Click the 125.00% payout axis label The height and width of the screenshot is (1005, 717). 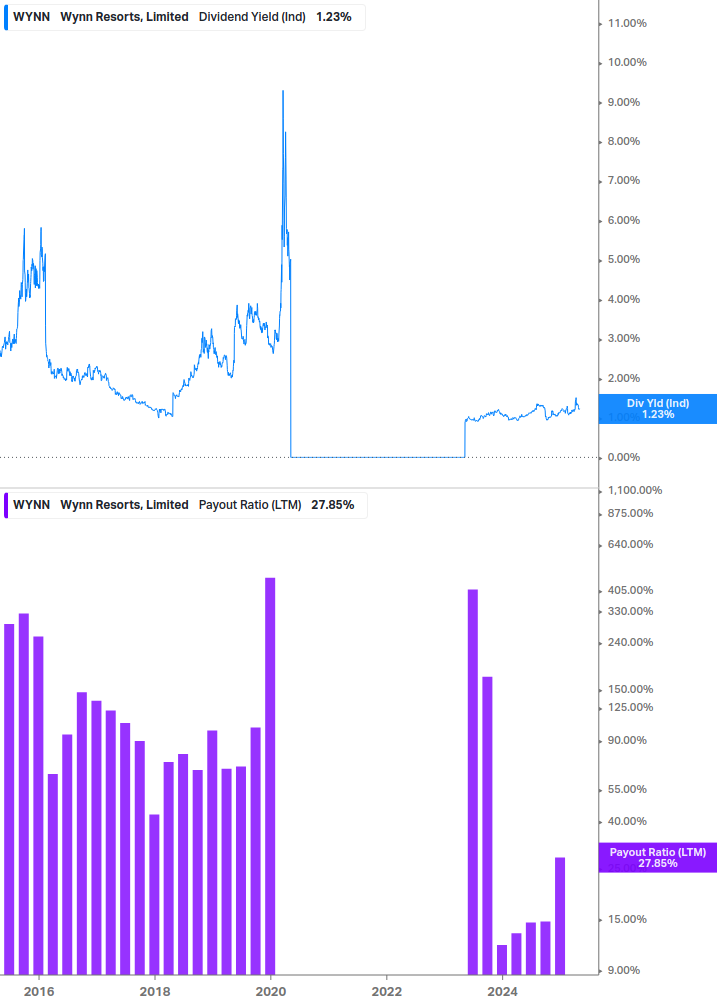pyautogui.click(x=630, y=707)
